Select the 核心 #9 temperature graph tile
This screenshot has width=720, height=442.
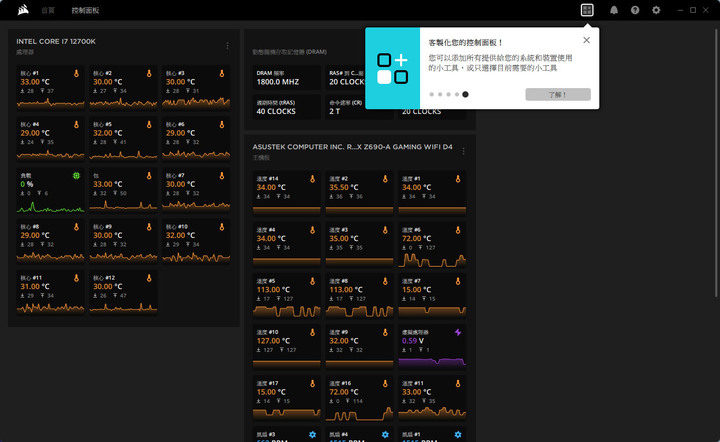tap(123, 241)
